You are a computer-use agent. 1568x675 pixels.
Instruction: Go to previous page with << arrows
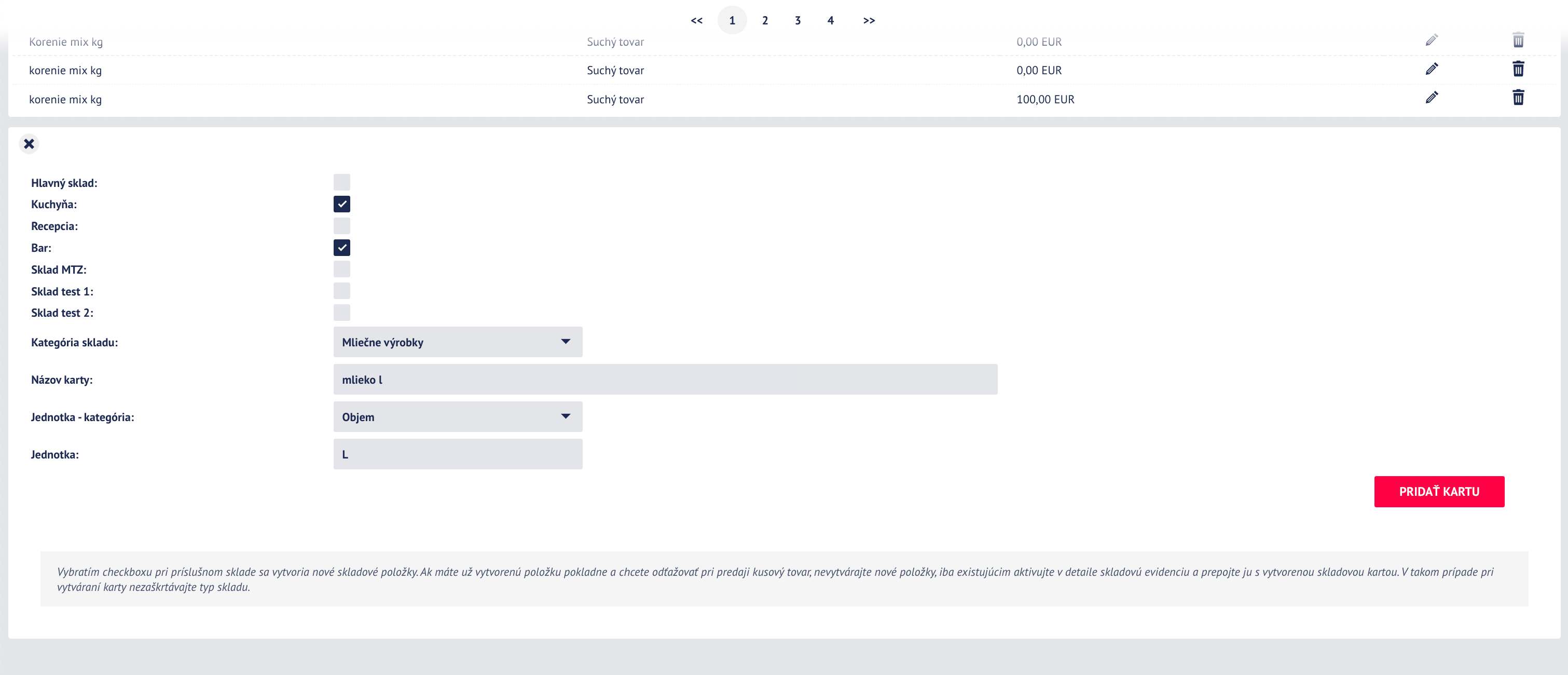coord(696,21)
